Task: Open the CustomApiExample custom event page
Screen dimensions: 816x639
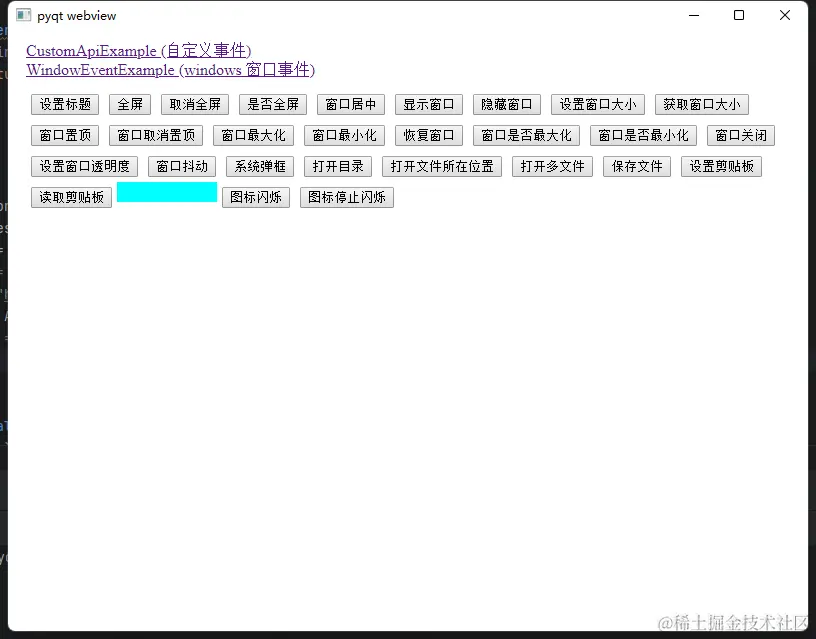Action: pos(138,50)
